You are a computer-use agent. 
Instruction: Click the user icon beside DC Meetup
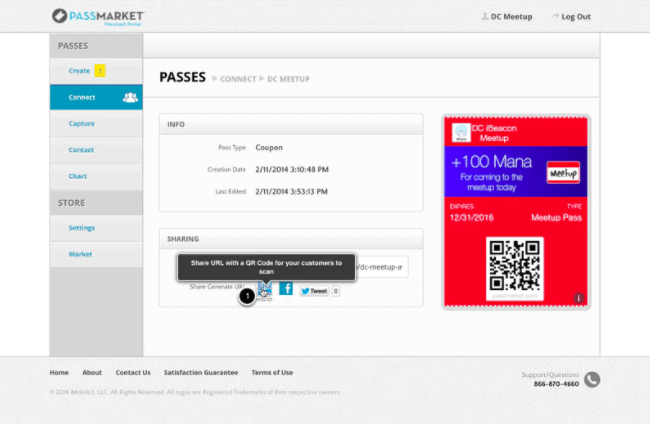click(485, 16)
